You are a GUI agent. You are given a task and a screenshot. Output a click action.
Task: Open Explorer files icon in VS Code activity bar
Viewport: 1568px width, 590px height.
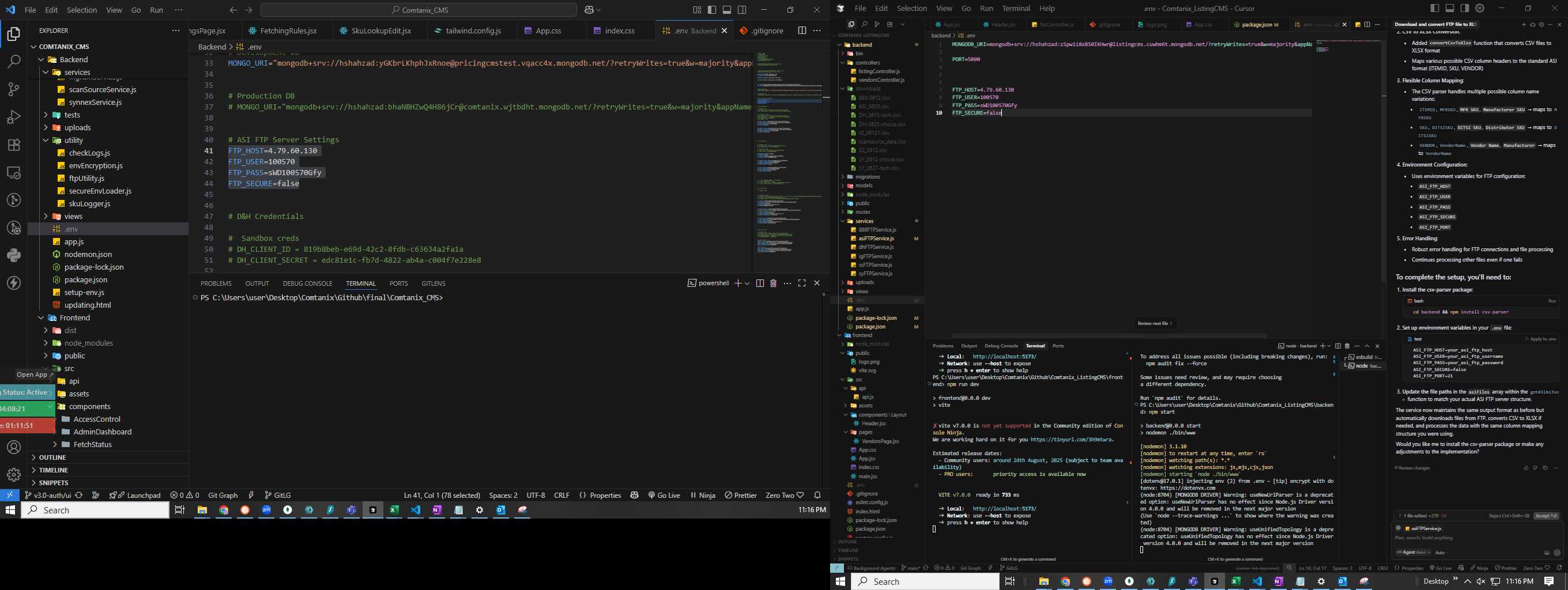13,34
